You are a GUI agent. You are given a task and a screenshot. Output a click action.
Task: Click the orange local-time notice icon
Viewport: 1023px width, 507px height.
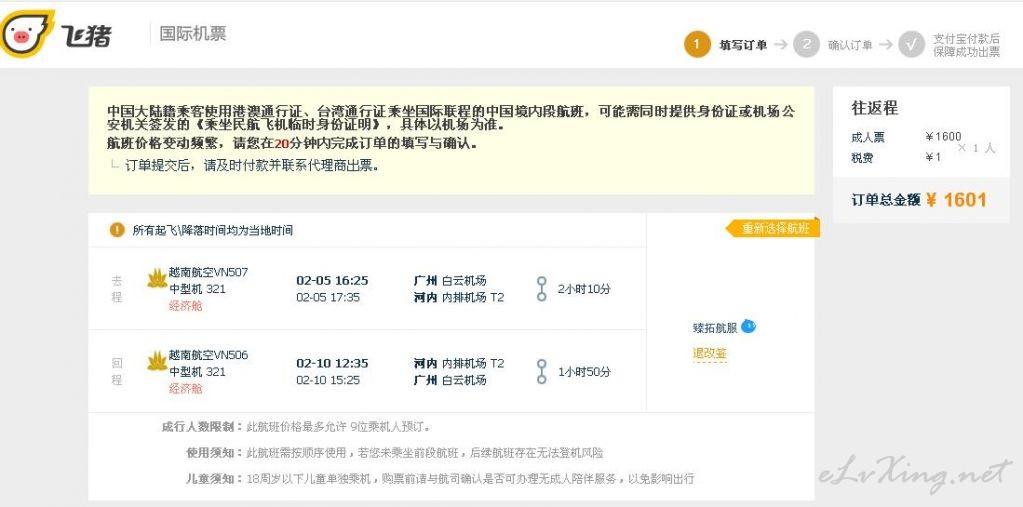point(117,230)
